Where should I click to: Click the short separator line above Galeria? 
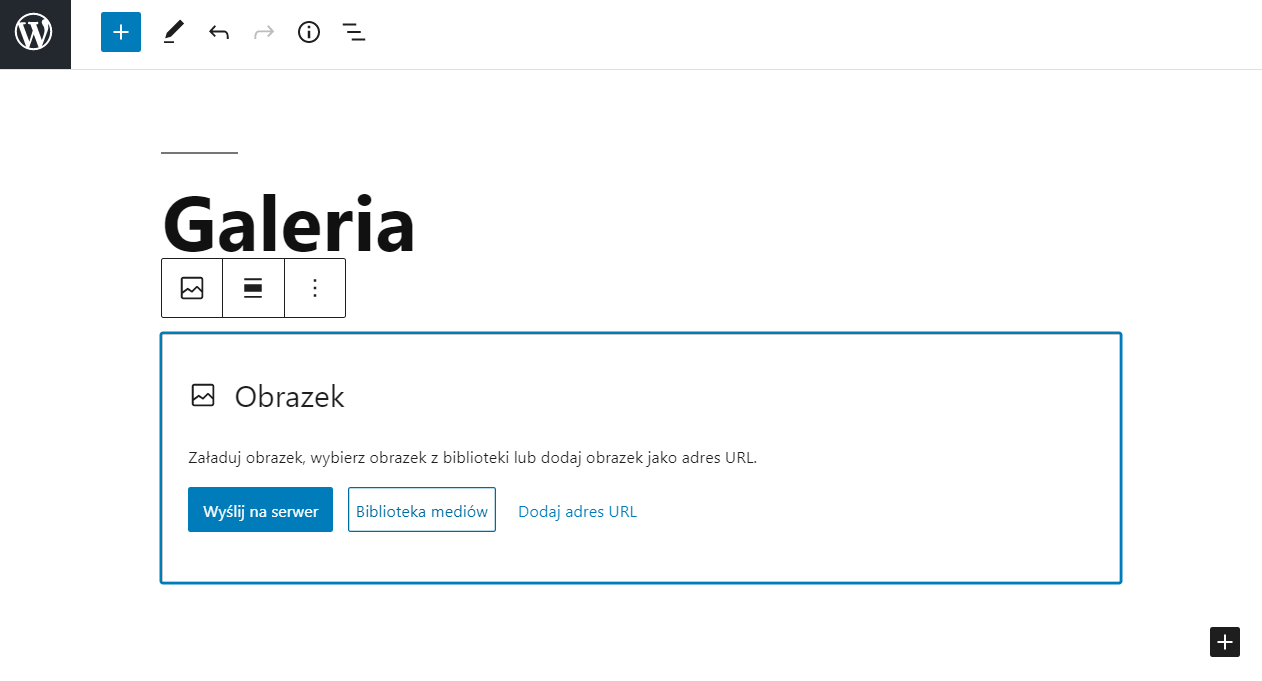pyautogui.click(x=199, y=153)
